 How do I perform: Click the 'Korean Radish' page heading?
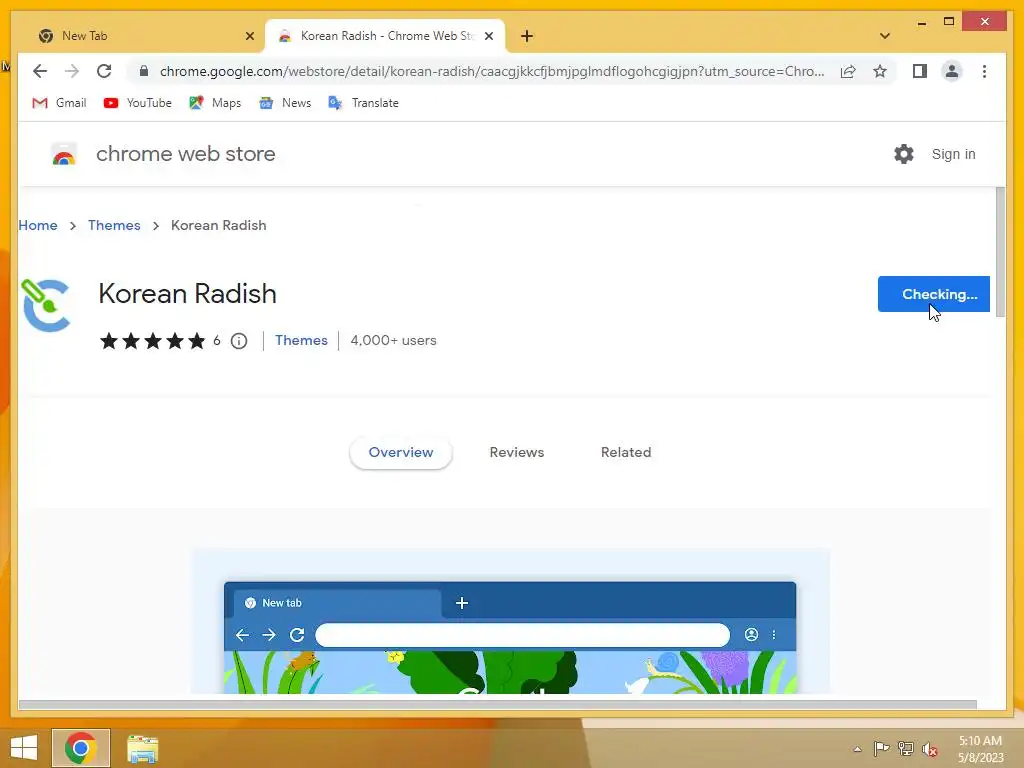click(187, 294)
